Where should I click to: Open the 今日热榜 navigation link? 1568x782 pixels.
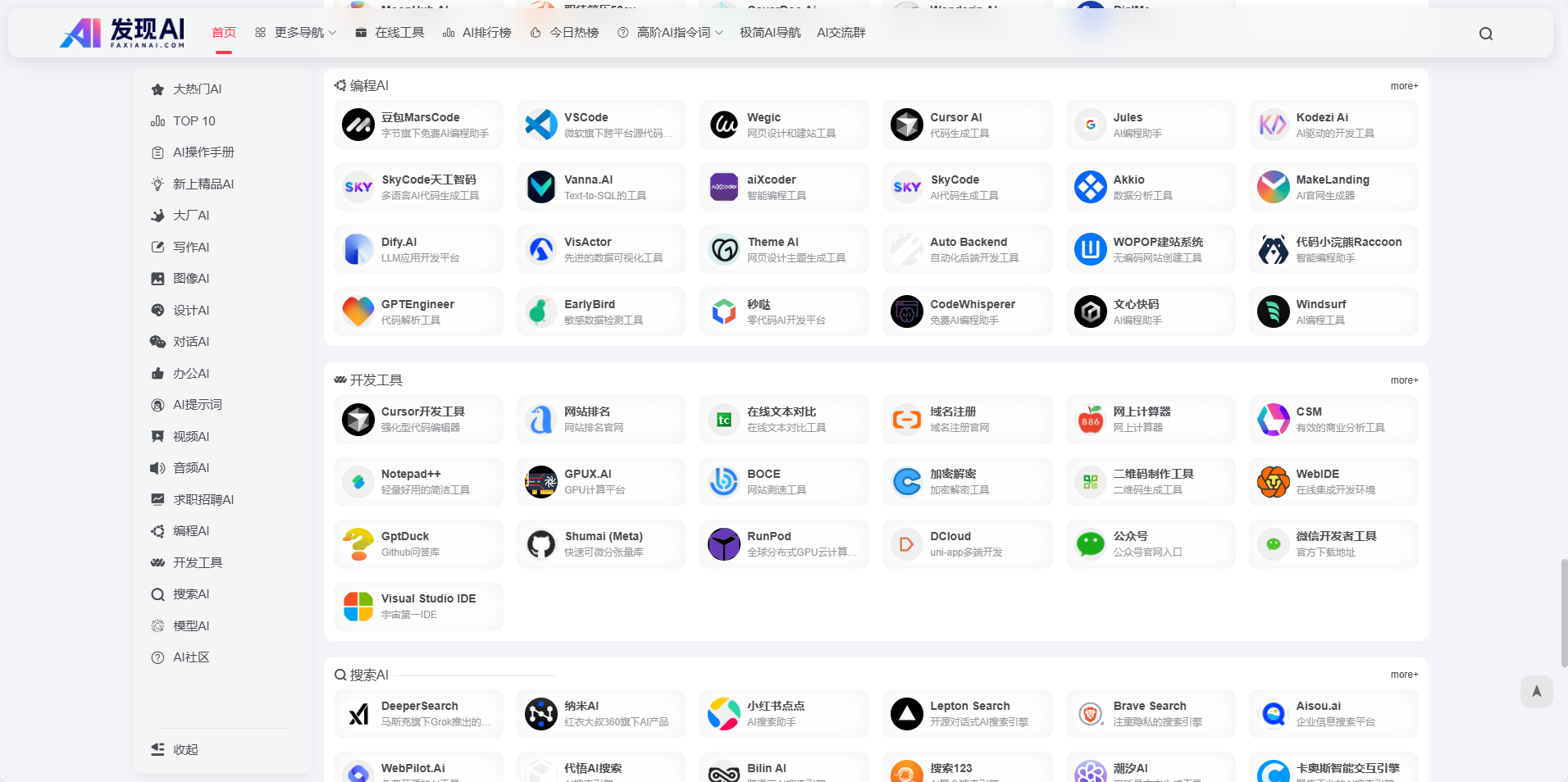point(564,33)
